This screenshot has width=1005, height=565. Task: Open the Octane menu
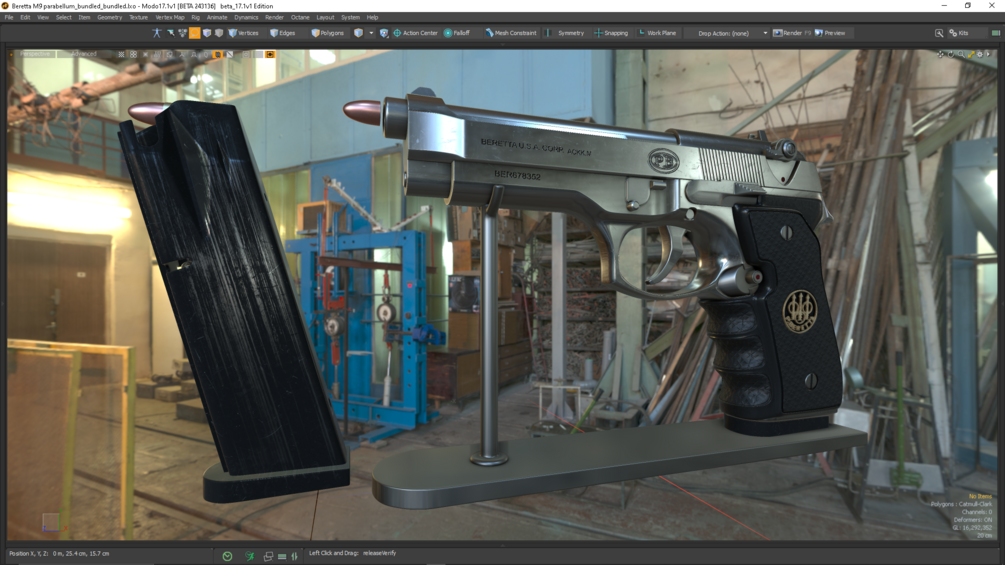(300, 17)
